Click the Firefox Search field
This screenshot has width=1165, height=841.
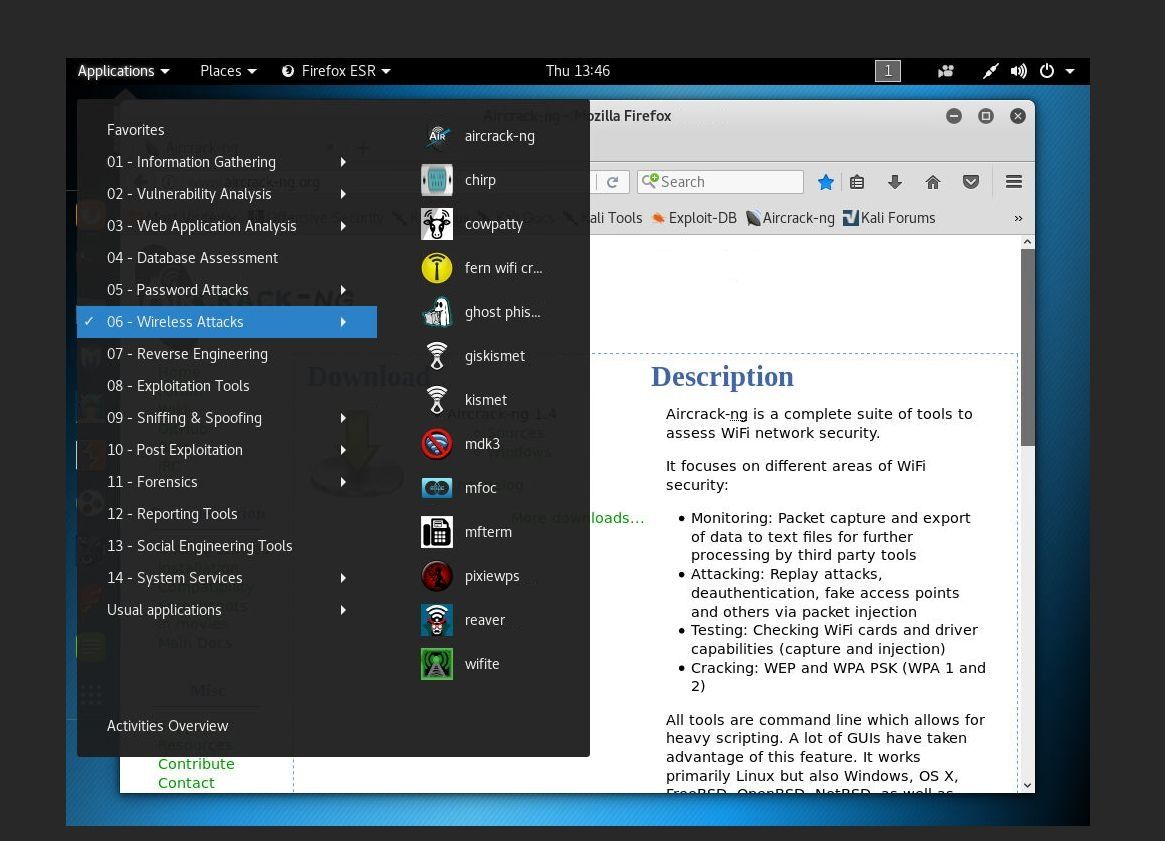click(x=720, y=182)
